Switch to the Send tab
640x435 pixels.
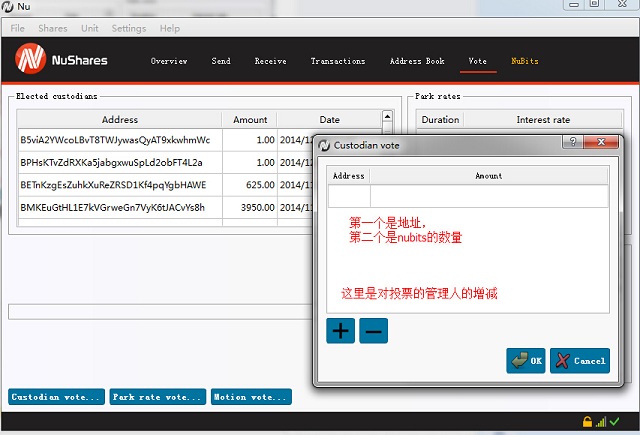click(221, 61)
